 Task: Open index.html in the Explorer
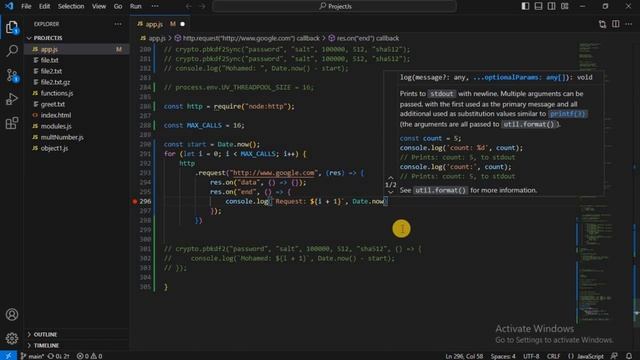77,115
